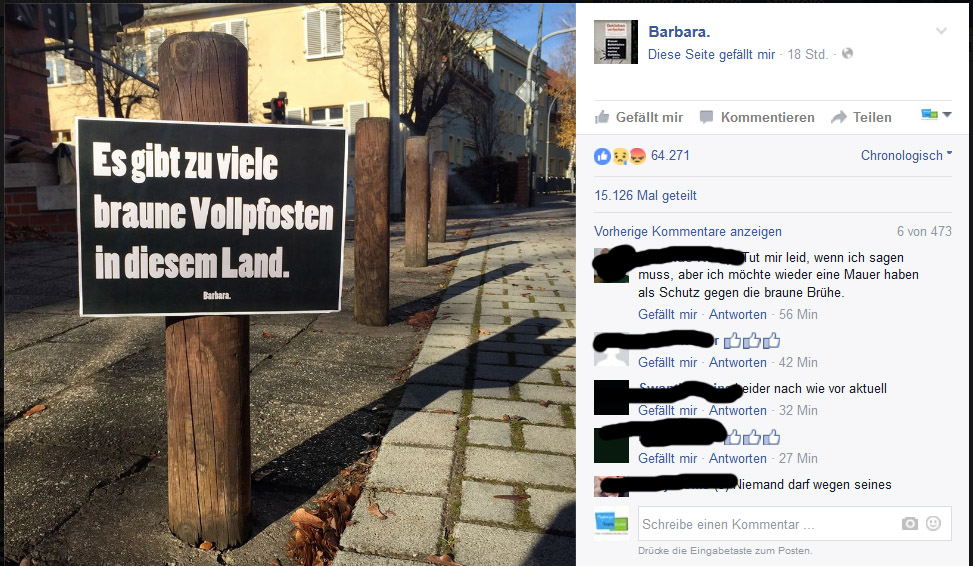Click the globe public visibility icon
Screen dimensions: 973x566
click(847, 53)
